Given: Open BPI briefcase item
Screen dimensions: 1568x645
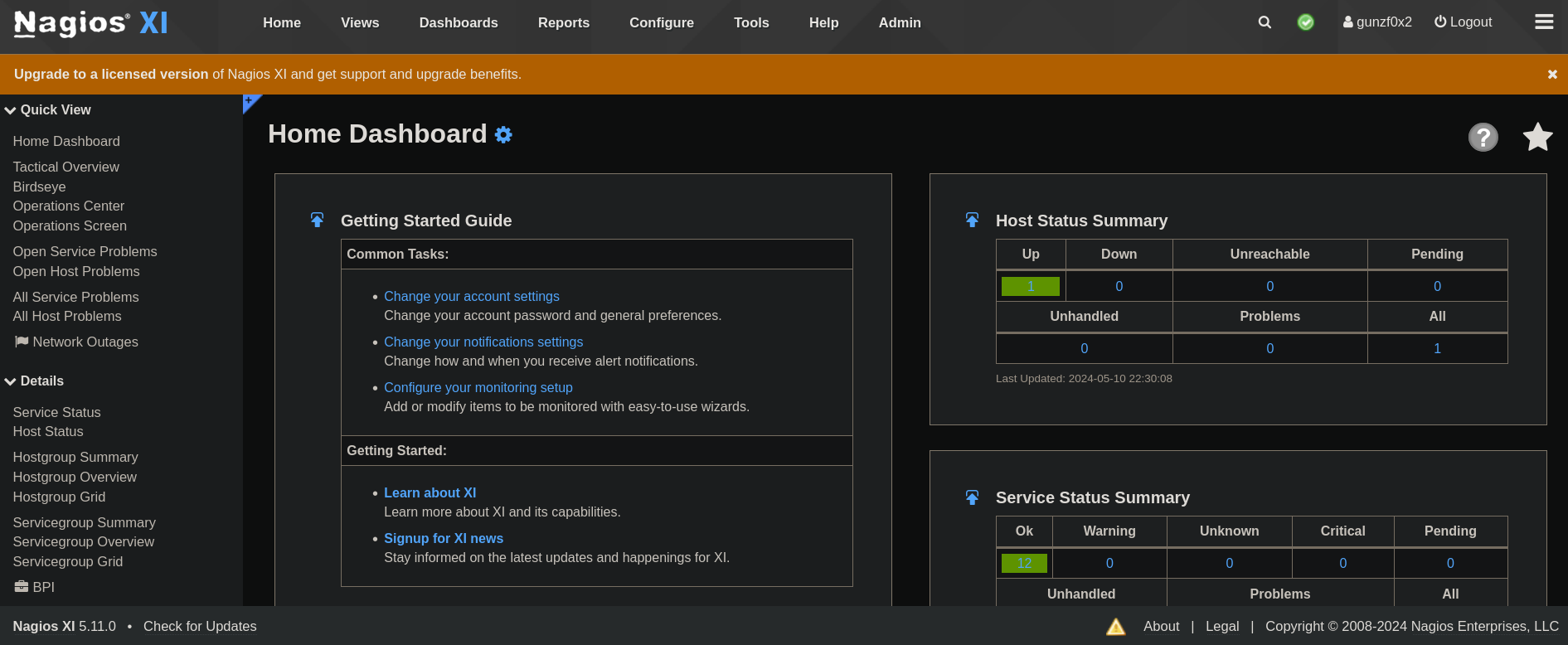Looking at the screenshot, I should click(x=35, y=587).
